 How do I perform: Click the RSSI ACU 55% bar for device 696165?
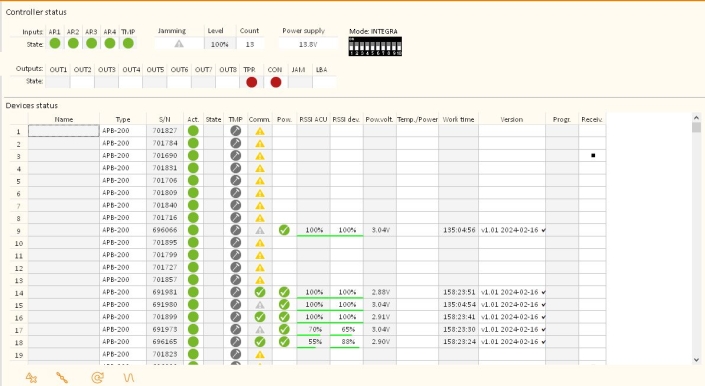313,342
